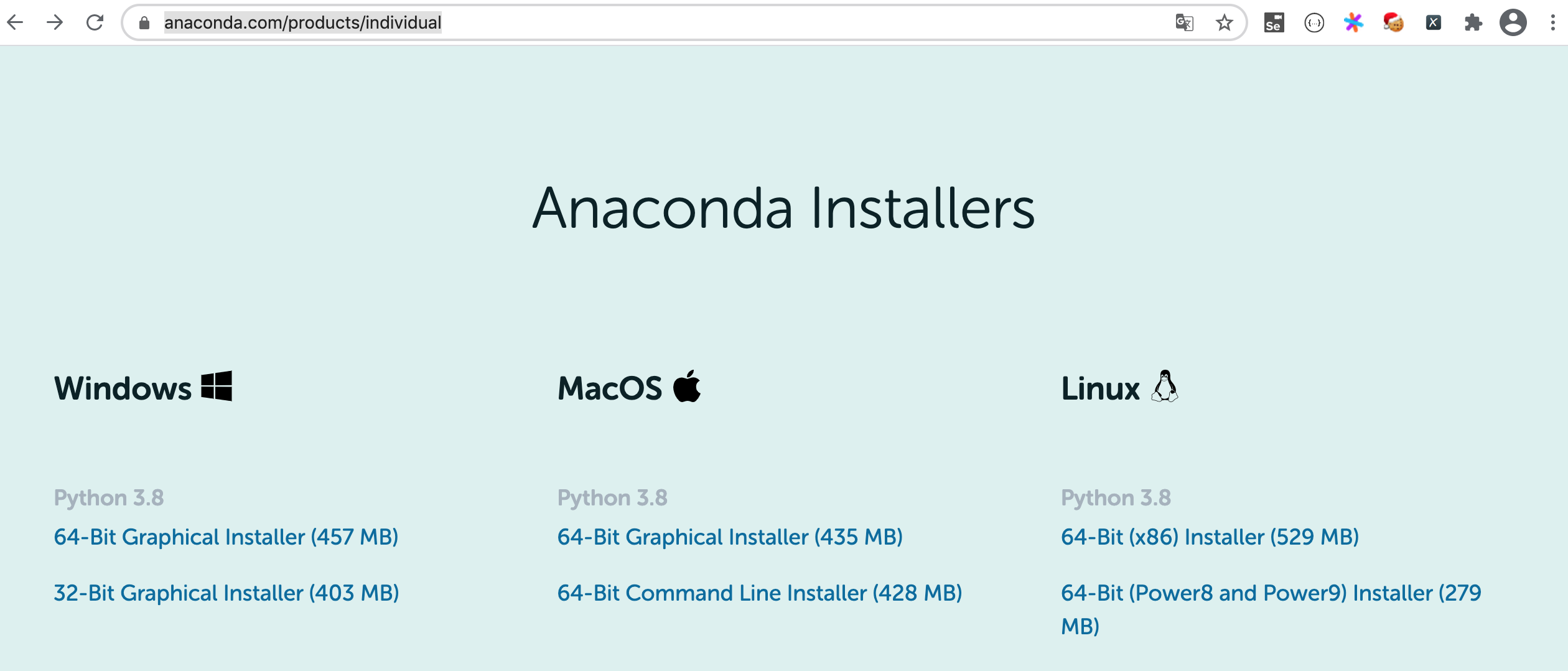Open the JSON formatter extension
The image size is (1568, 671).
pos(1314,23)
